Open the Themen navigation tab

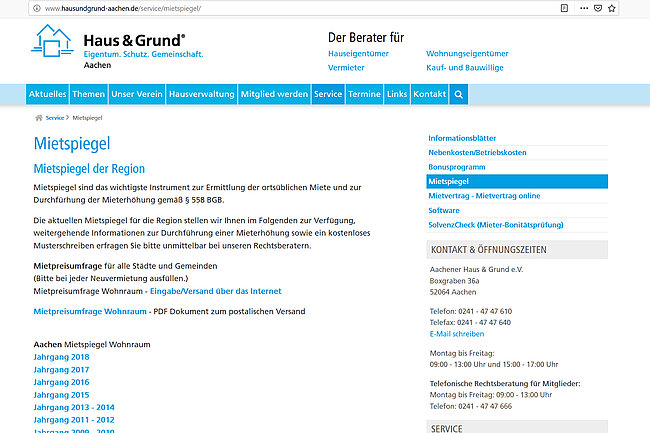(88, 94)
